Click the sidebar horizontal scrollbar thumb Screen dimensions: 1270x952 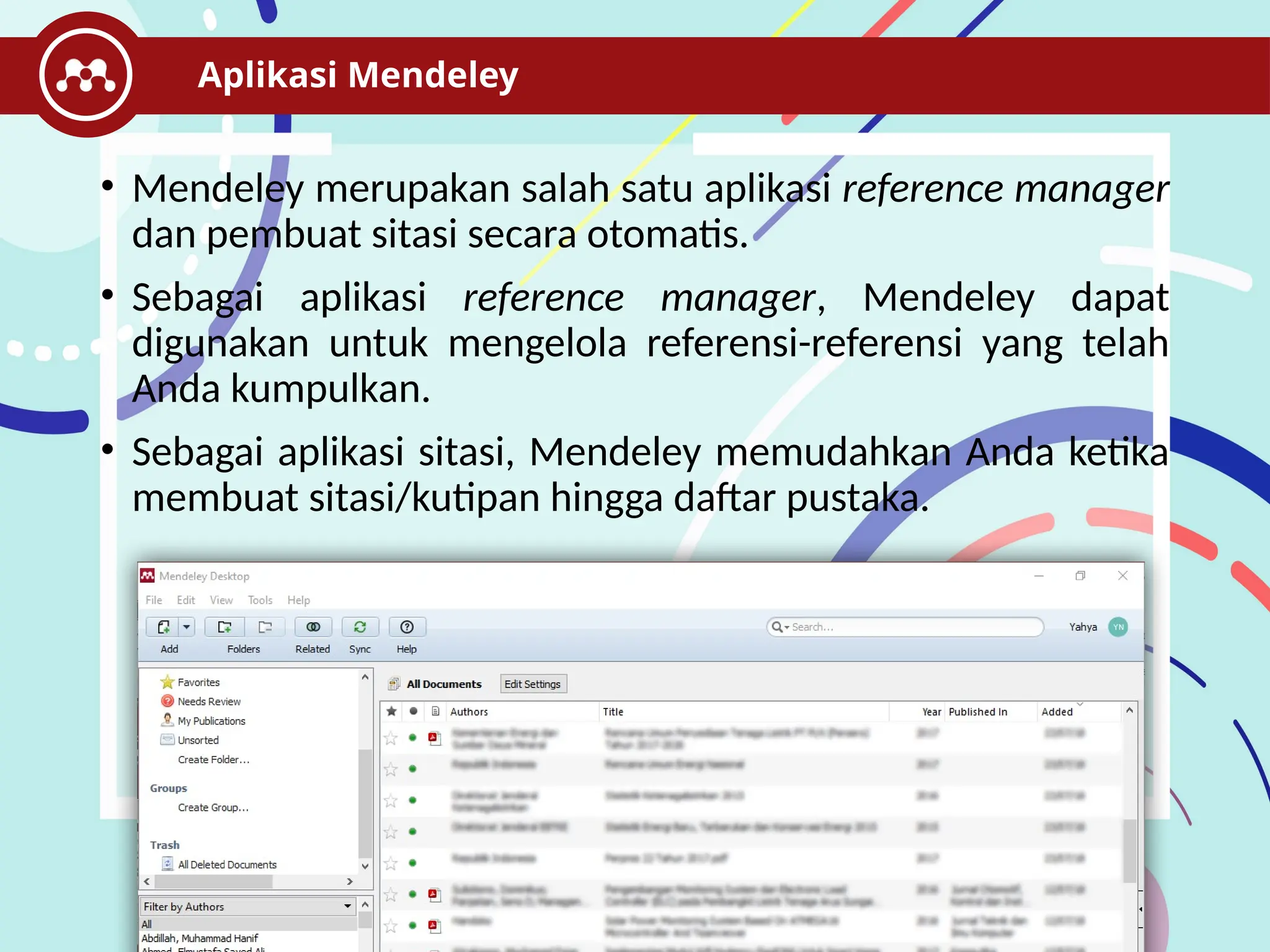click(213, 881)
